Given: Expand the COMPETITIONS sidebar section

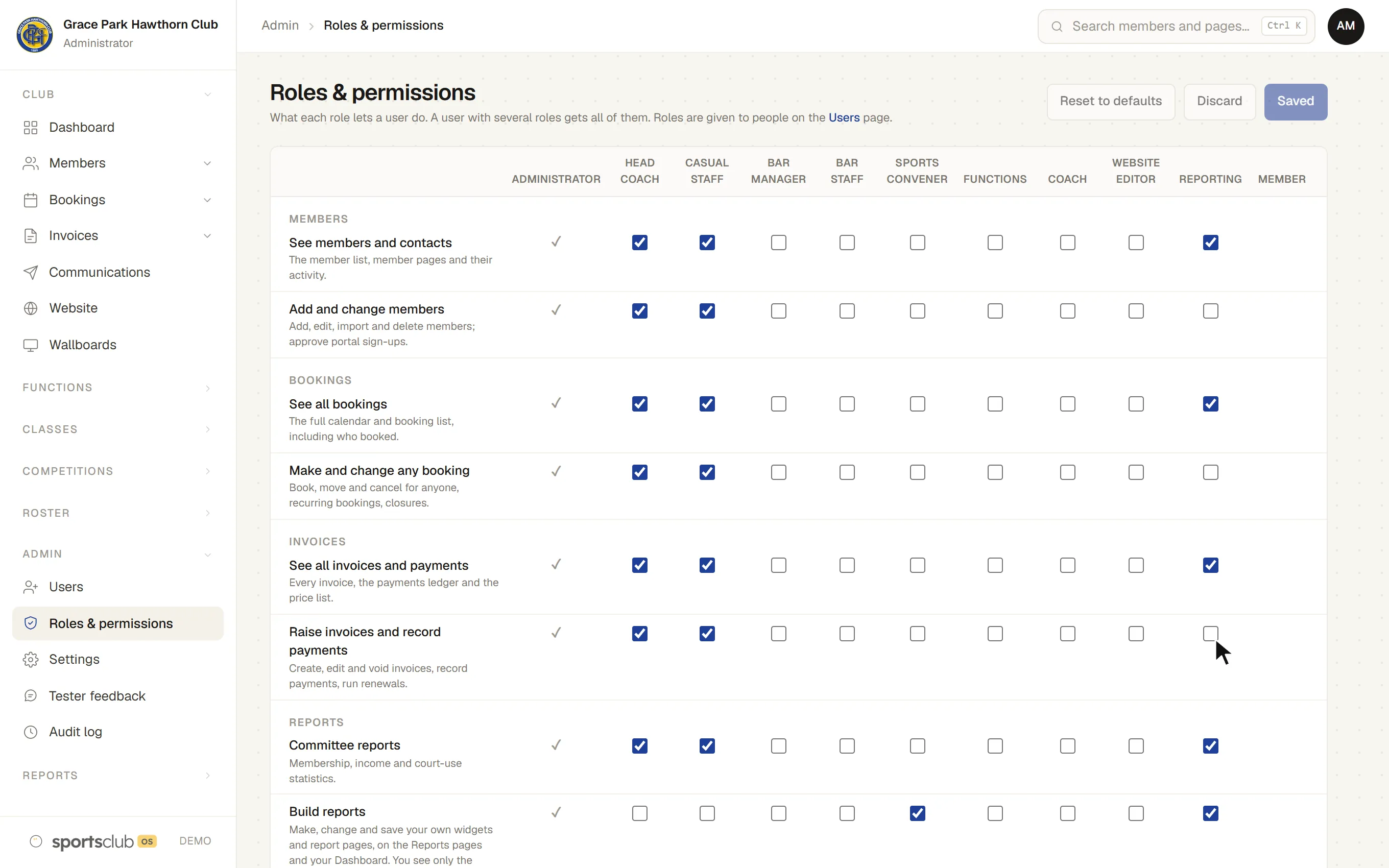Looking at the screenshot, I should click(117, 471).
